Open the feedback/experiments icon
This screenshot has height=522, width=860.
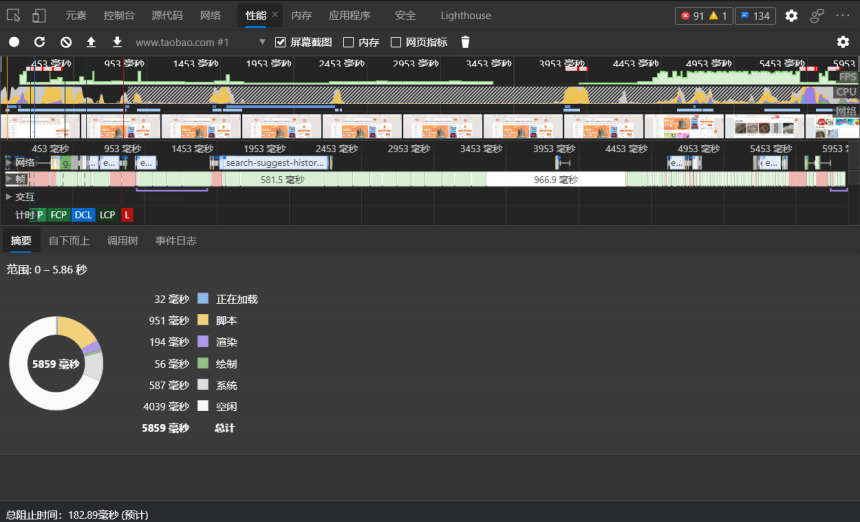click(817, 15)
